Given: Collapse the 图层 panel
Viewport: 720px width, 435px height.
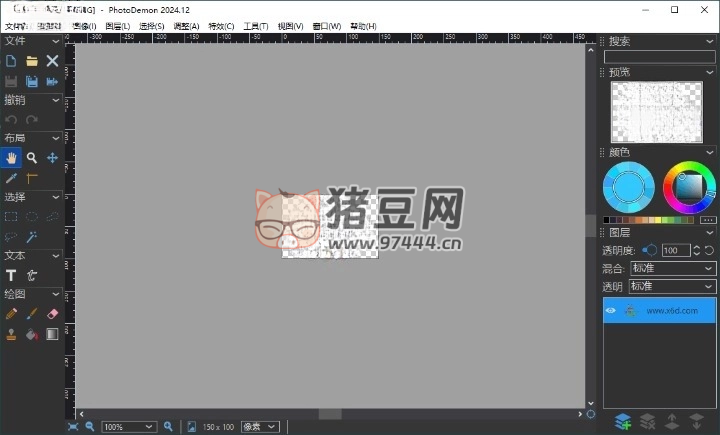Looking at the screenshot, I should point(710,232).
